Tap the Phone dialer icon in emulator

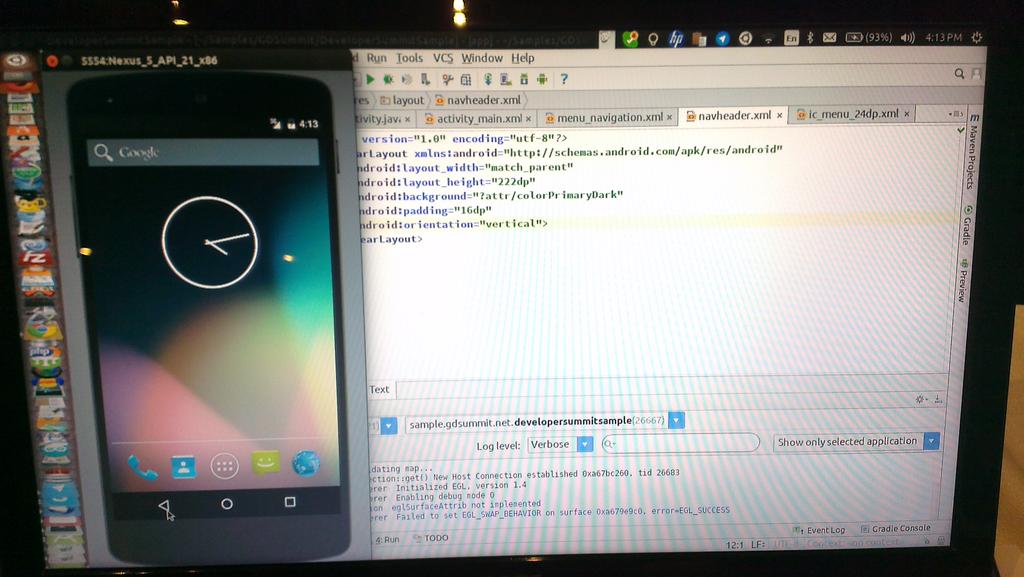pyautogui.click(x=142, y=467)
